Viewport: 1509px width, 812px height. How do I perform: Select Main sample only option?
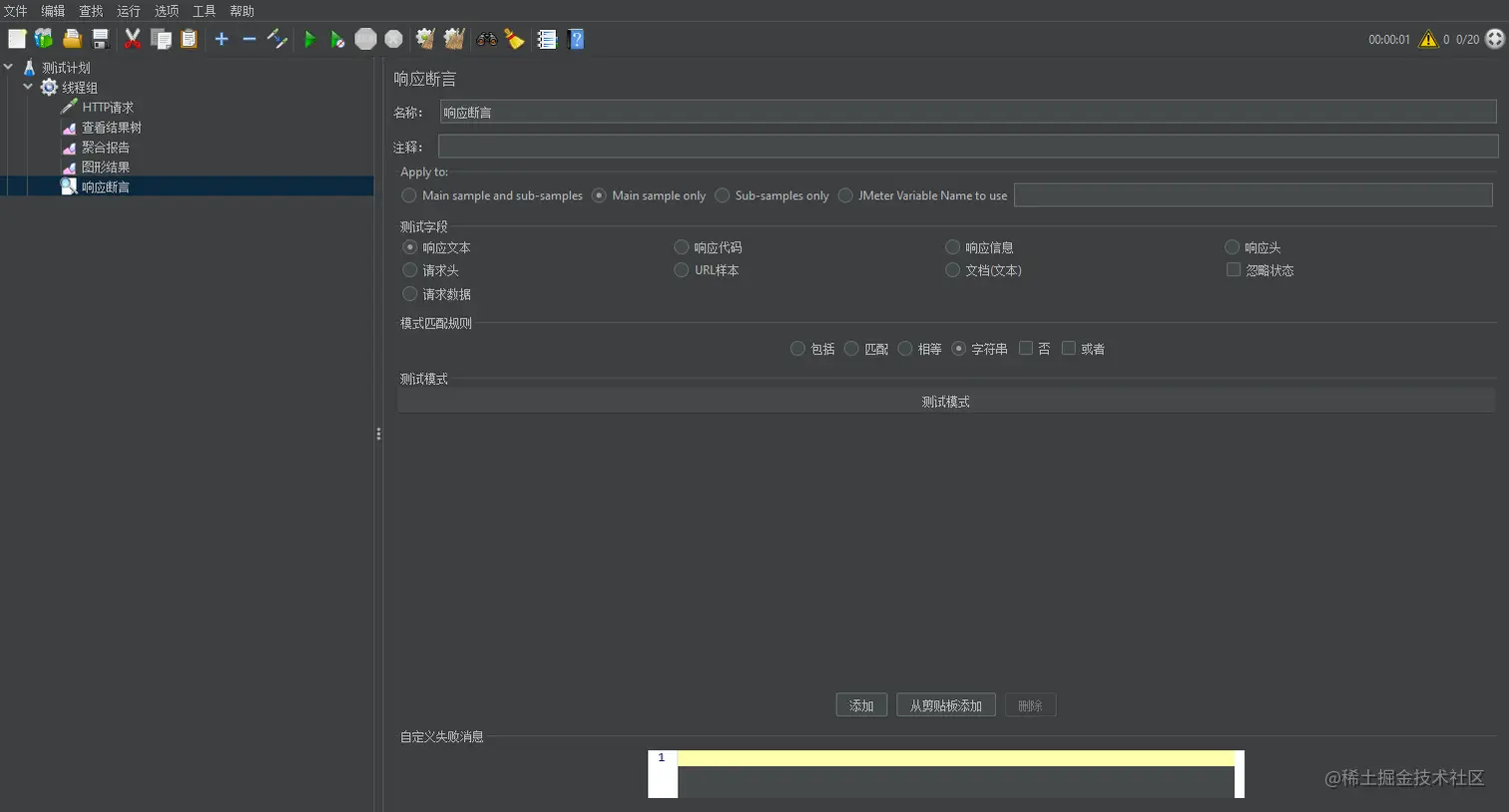click(599, 196)
